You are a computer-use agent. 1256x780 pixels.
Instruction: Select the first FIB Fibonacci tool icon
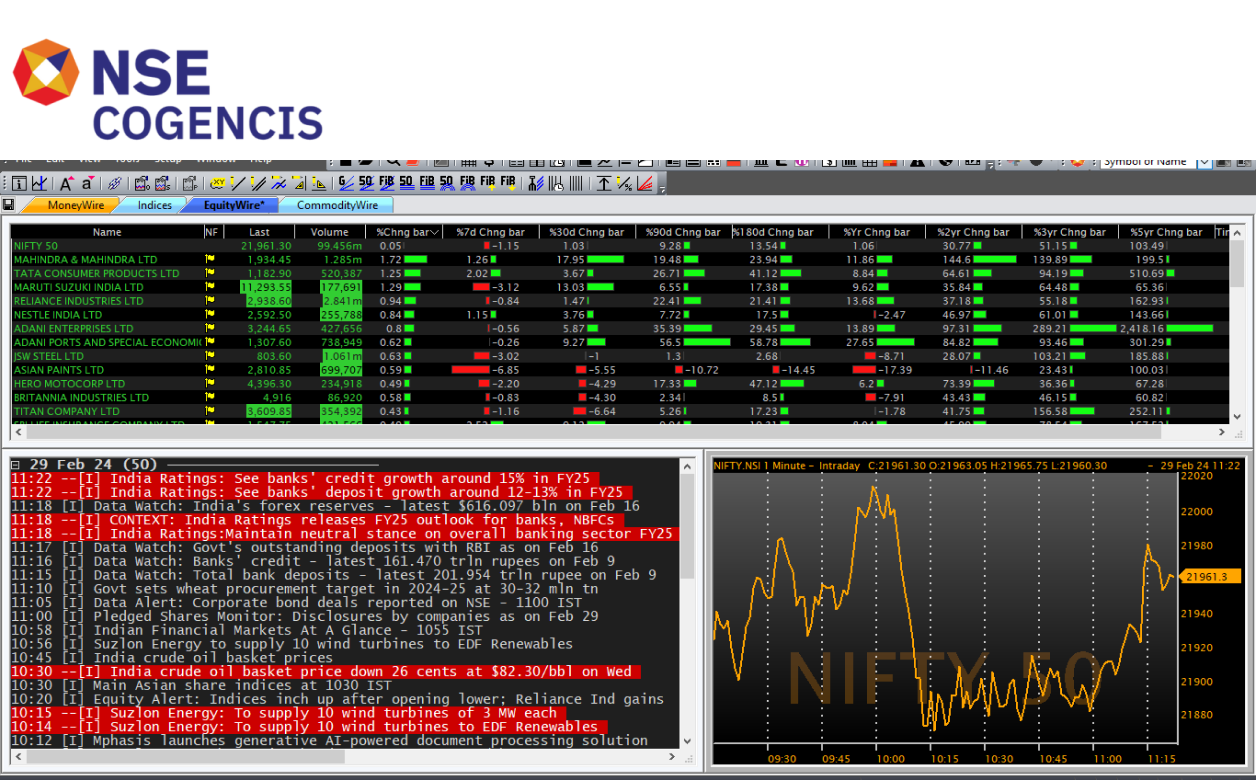point(387,183)
